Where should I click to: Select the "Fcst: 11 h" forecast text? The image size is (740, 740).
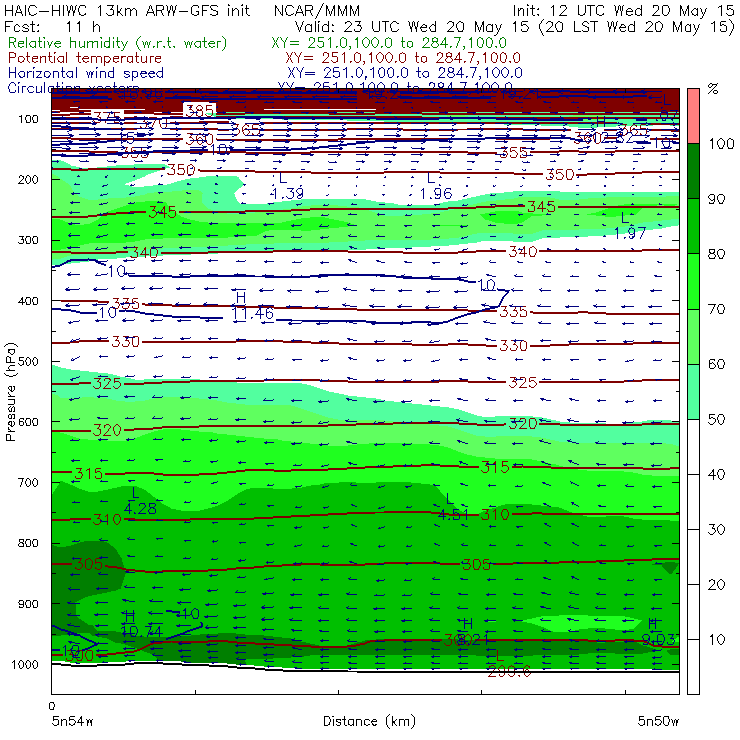(x=52, y=27)
